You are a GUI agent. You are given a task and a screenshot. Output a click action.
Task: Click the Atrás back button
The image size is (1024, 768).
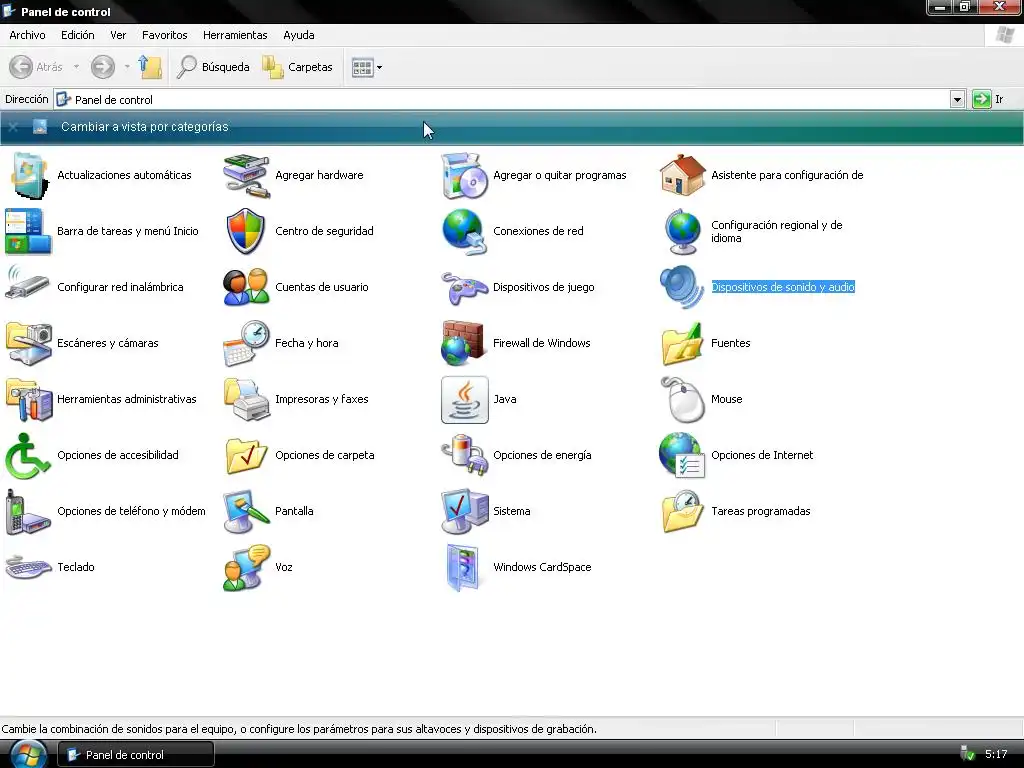[x=37, y=67]
